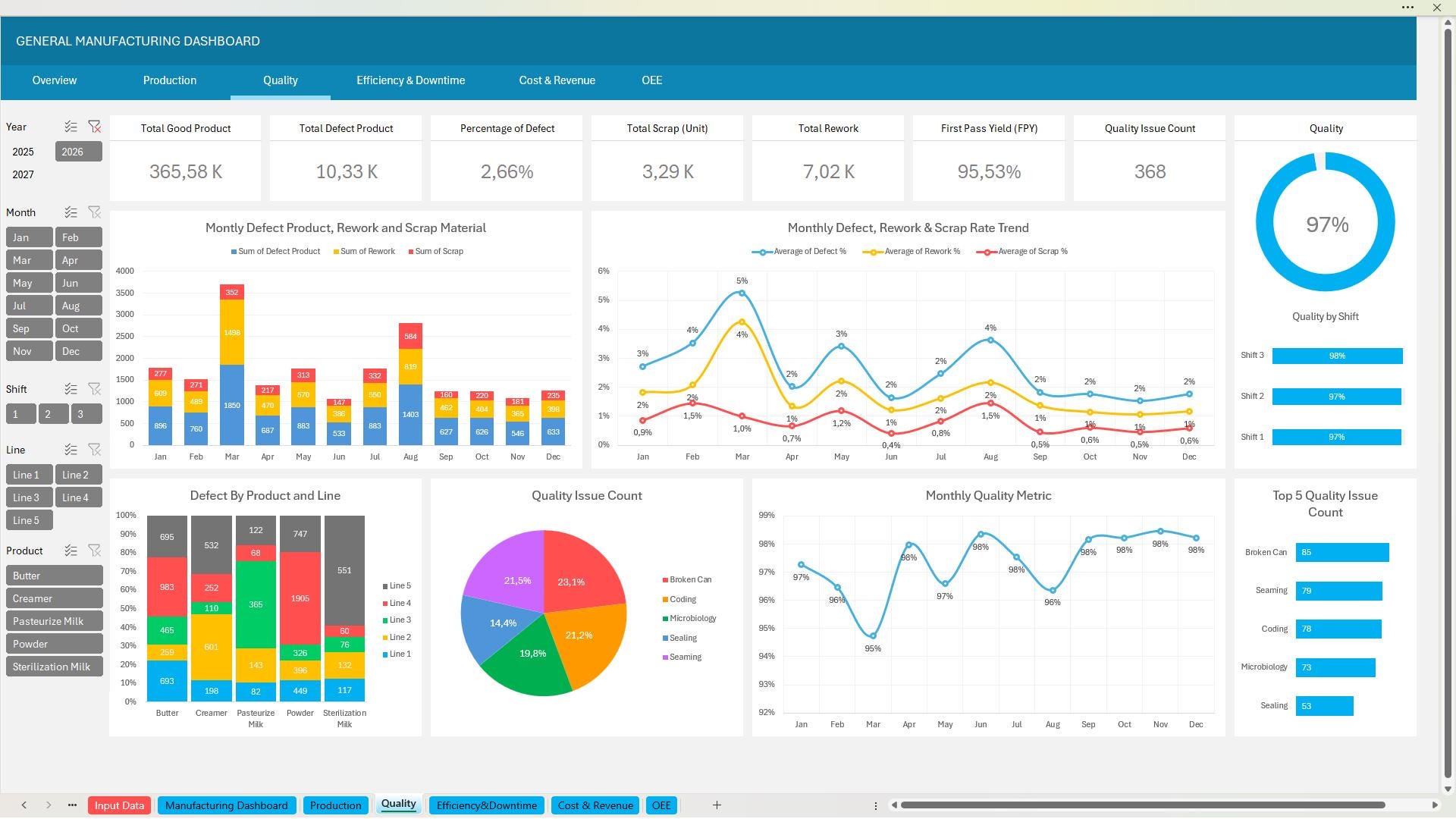Click the Total Good Product value 365,58 K
Screen dimensions: 1456x819
point(185,172)
